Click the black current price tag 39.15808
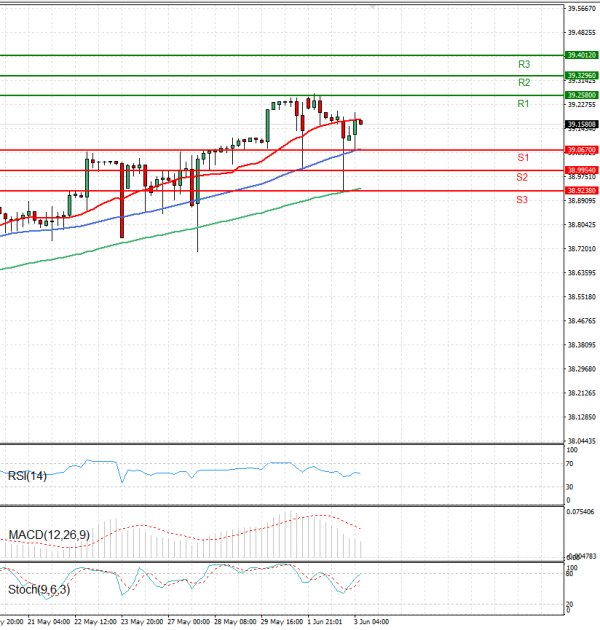This screenshot has height=630, width=600. [582, 125]
